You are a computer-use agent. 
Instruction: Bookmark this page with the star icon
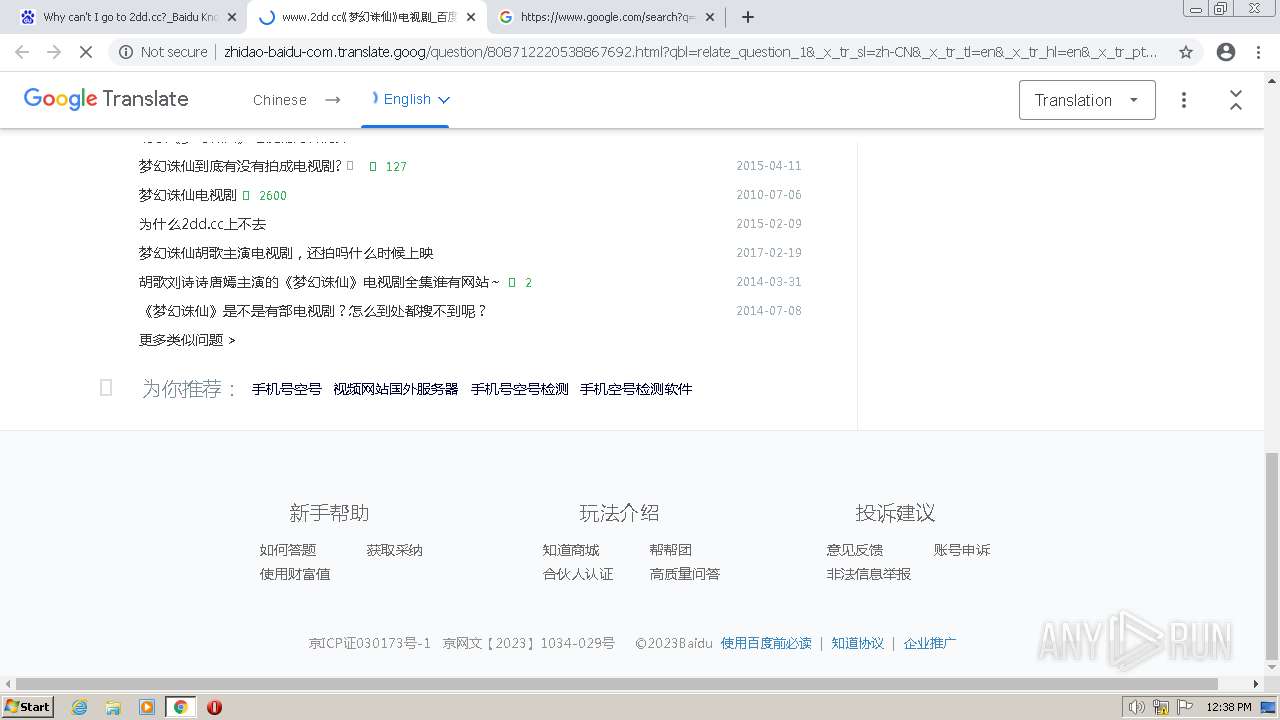point(1186,52)
